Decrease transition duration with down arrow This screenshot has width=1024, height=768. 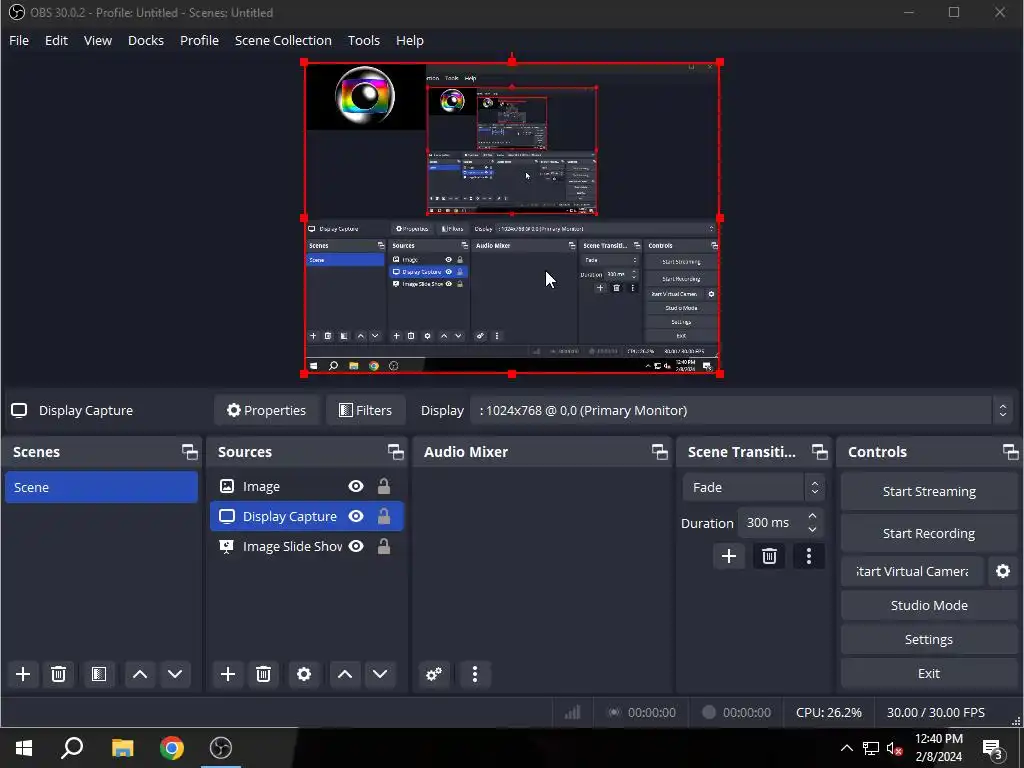coord(812,530)
